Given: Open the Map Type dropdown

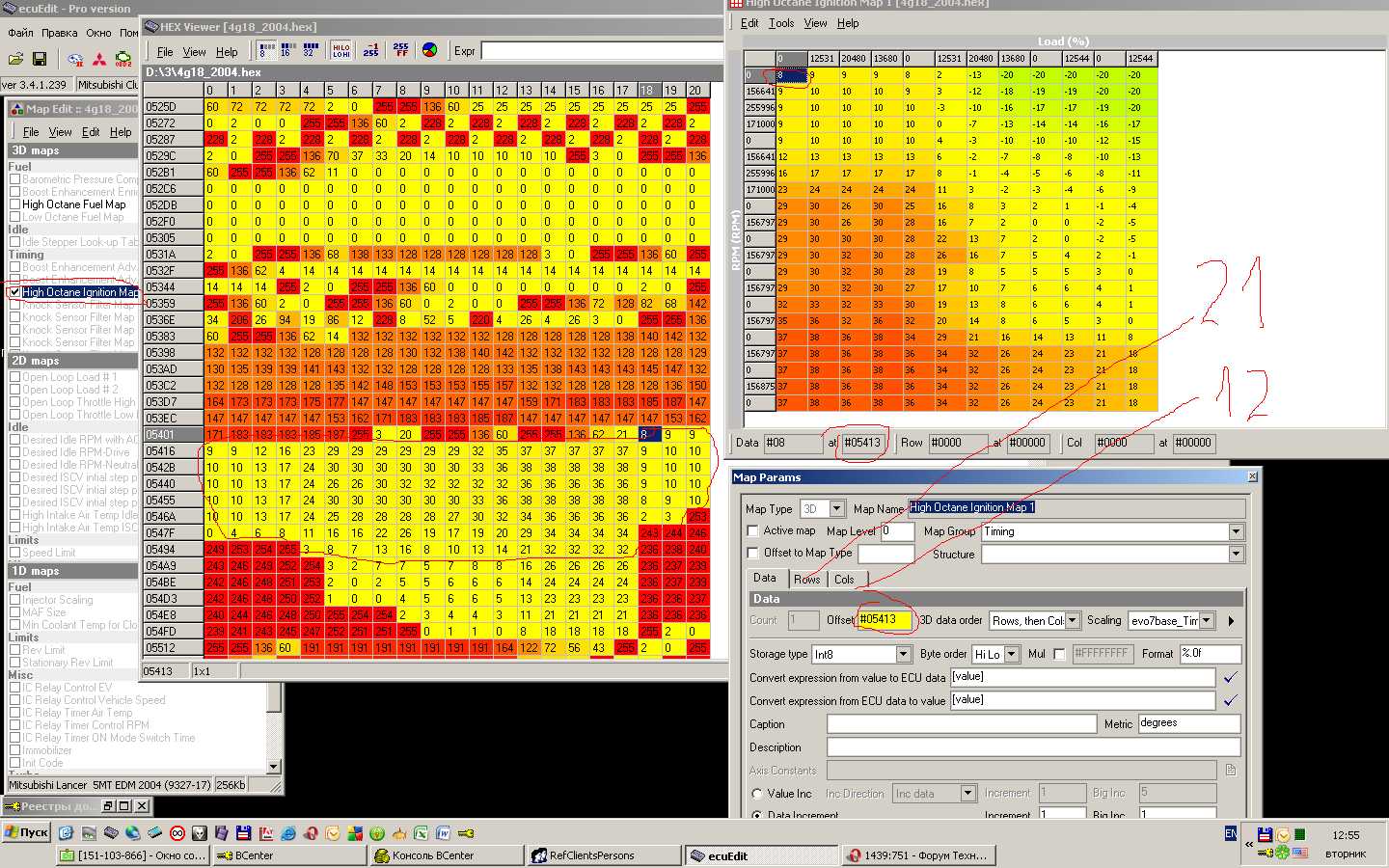Looking at the screenshot, I should pos(836,508).
